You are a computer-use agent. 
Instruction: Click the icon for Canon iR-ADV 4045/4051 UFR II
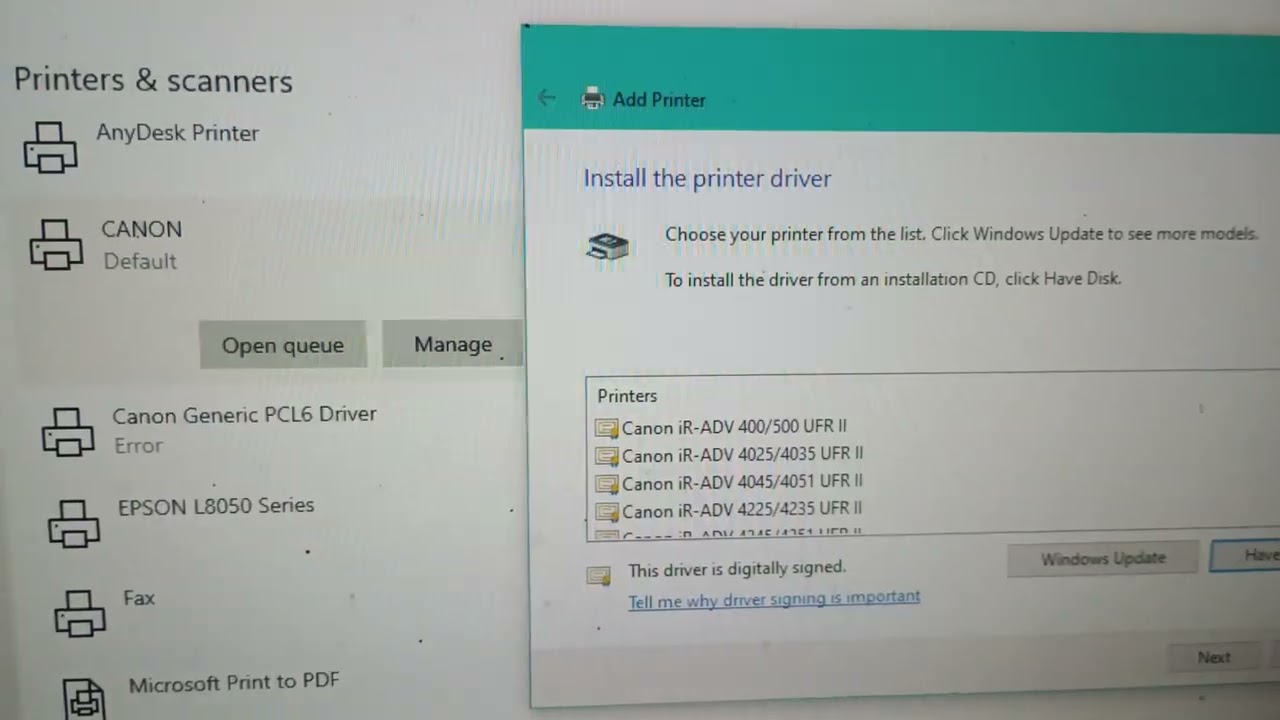click(606, 484)
